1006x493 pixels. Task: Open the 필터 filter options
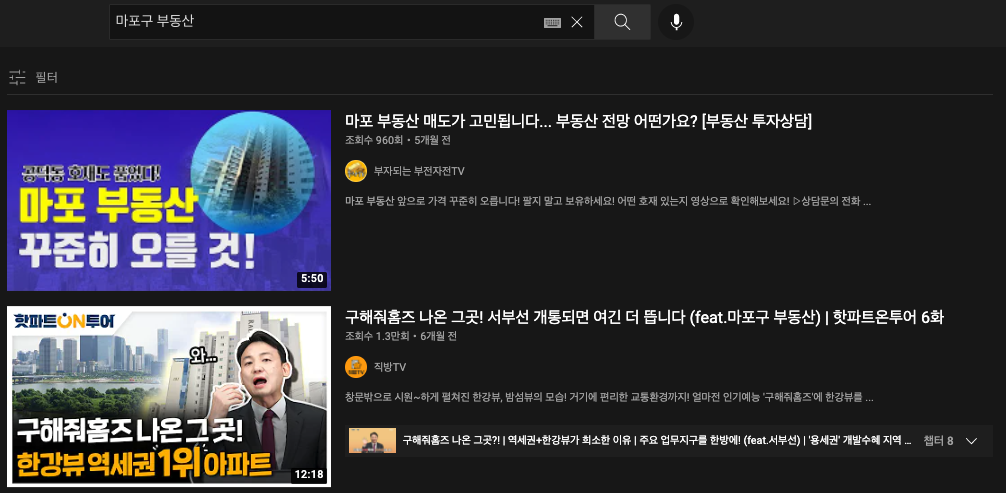coord(33,78)
